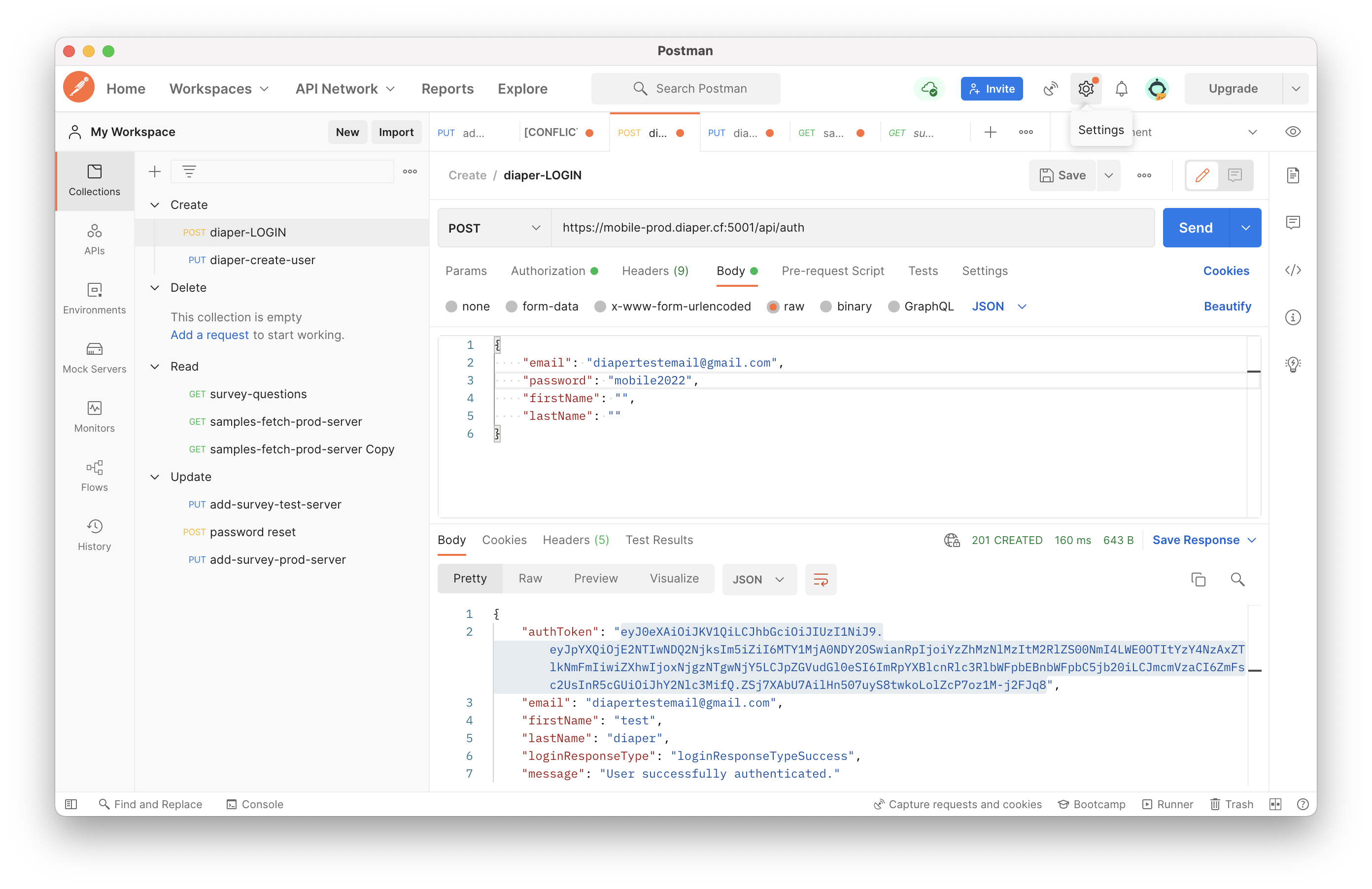Open the notifications bell

(x=1121, y=88)
